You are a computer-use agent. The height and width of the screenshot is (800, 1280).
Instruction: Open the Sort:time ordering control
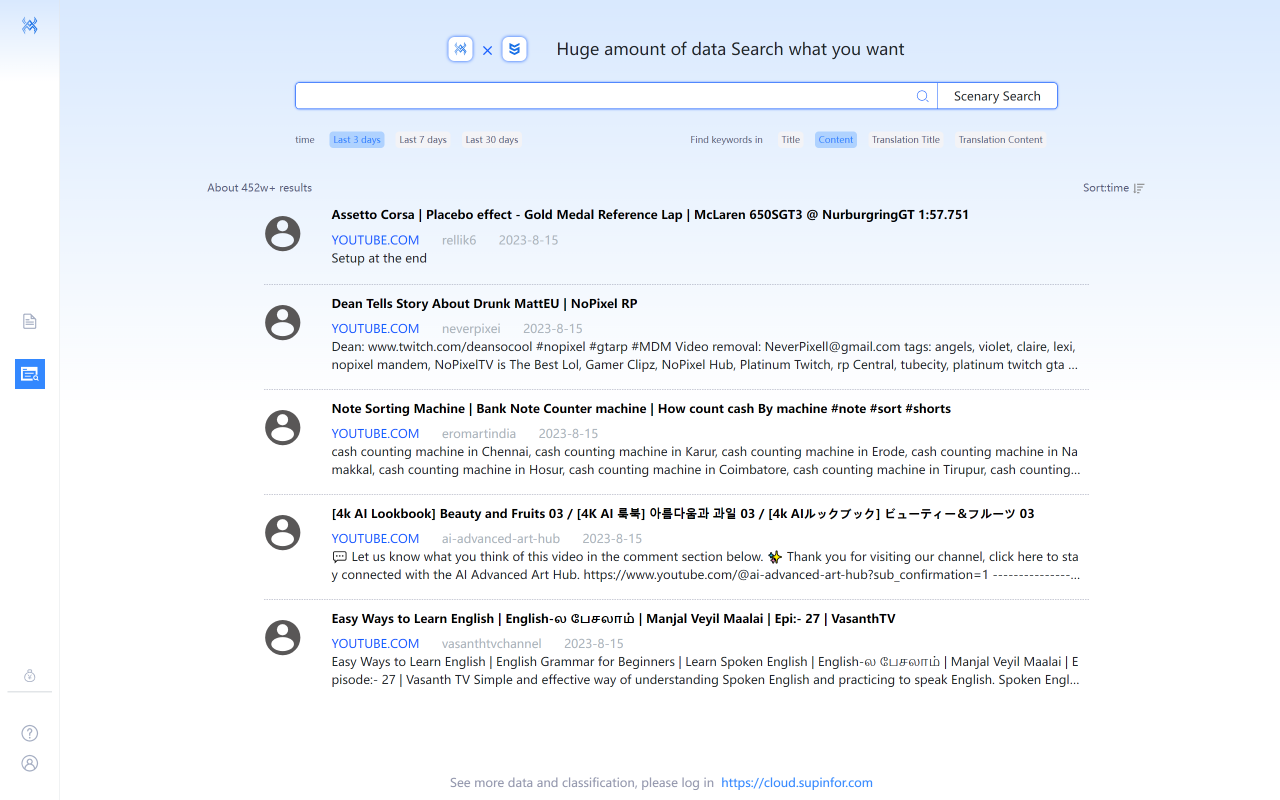coord(1112,187)
